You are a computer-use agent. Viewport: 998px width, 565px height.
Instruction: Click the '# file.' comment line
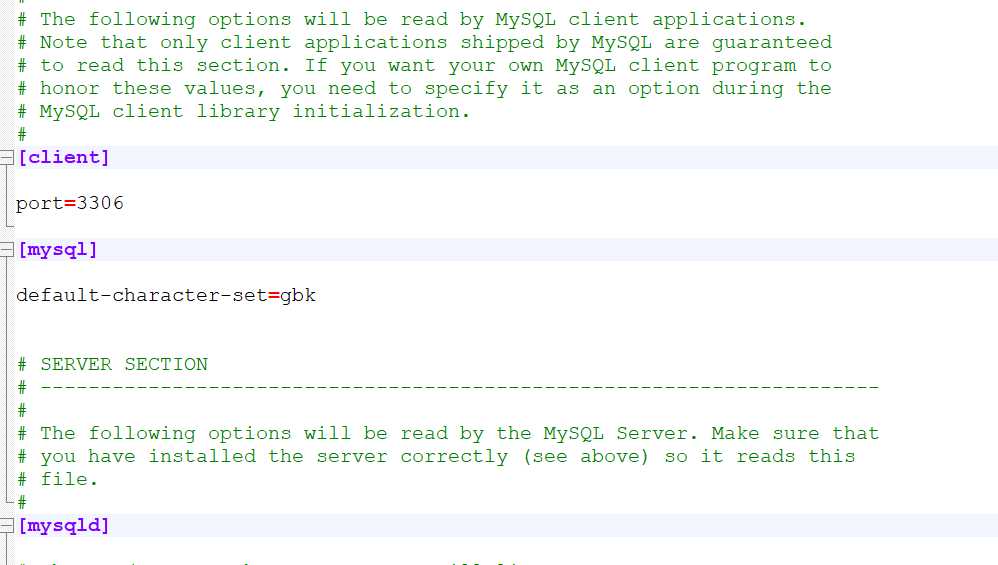point(57,479)
